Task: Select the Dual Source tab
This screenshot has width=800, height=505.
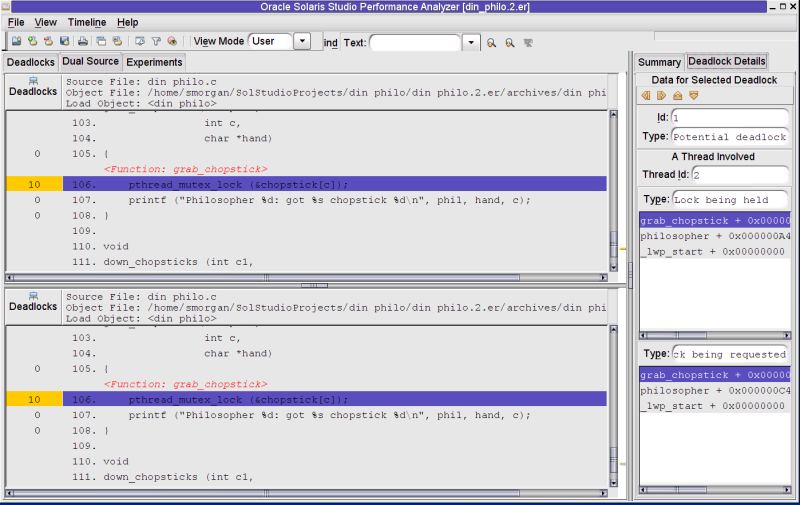Action: click(90, 61)
